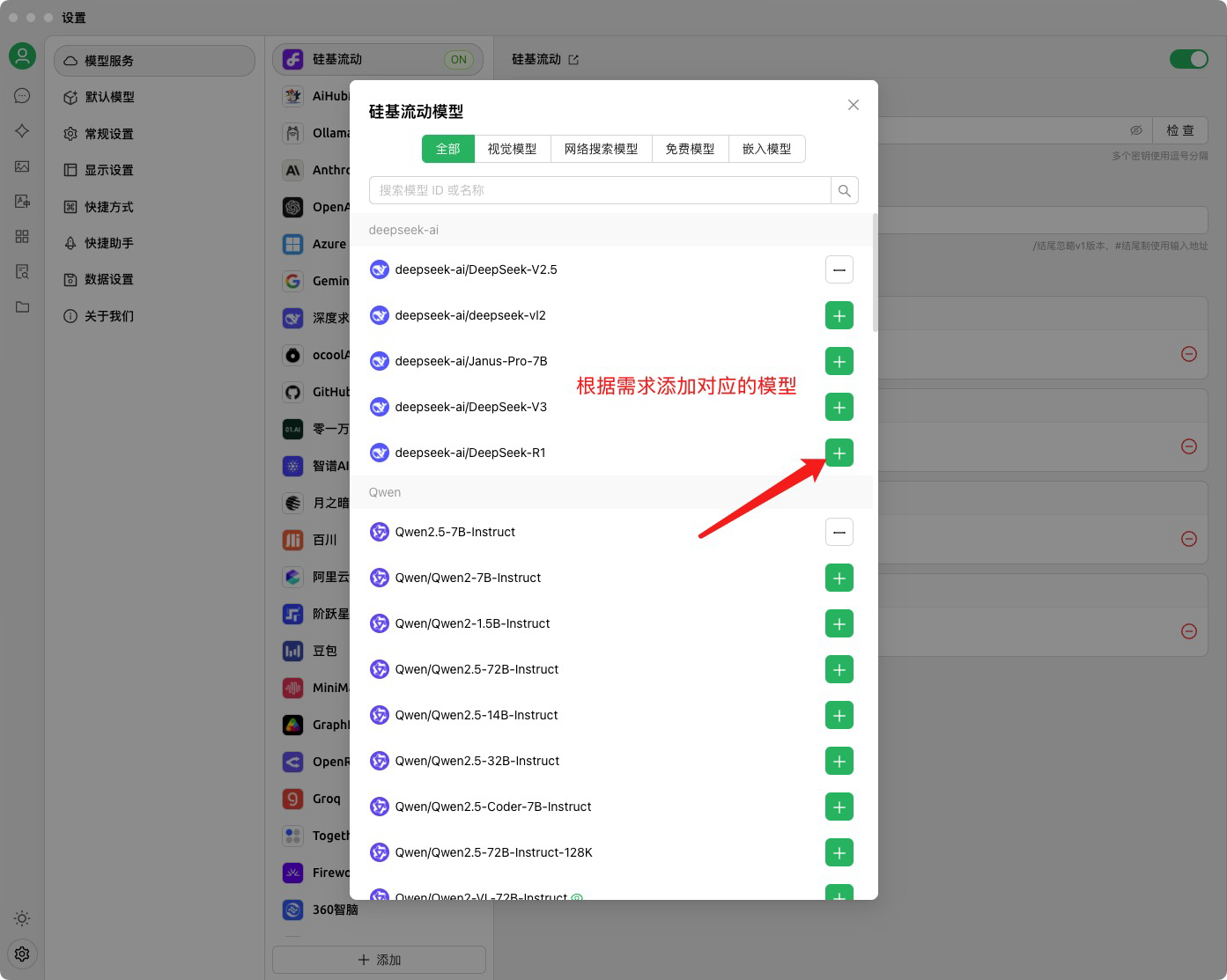This screenshot has width=1227, height=980.
Task: Select the Ollama provider
Action: coord(312,133)
